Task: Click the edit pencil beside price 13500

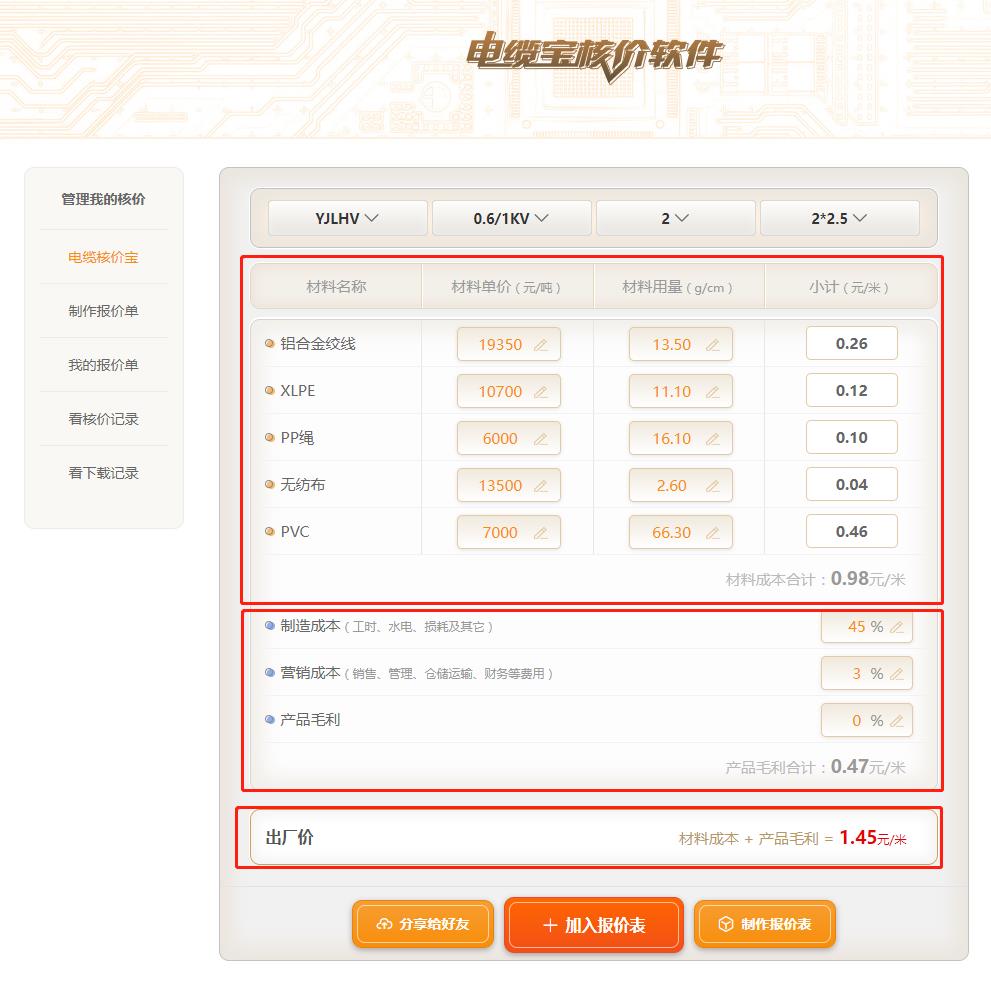Action: click(540, 486)
